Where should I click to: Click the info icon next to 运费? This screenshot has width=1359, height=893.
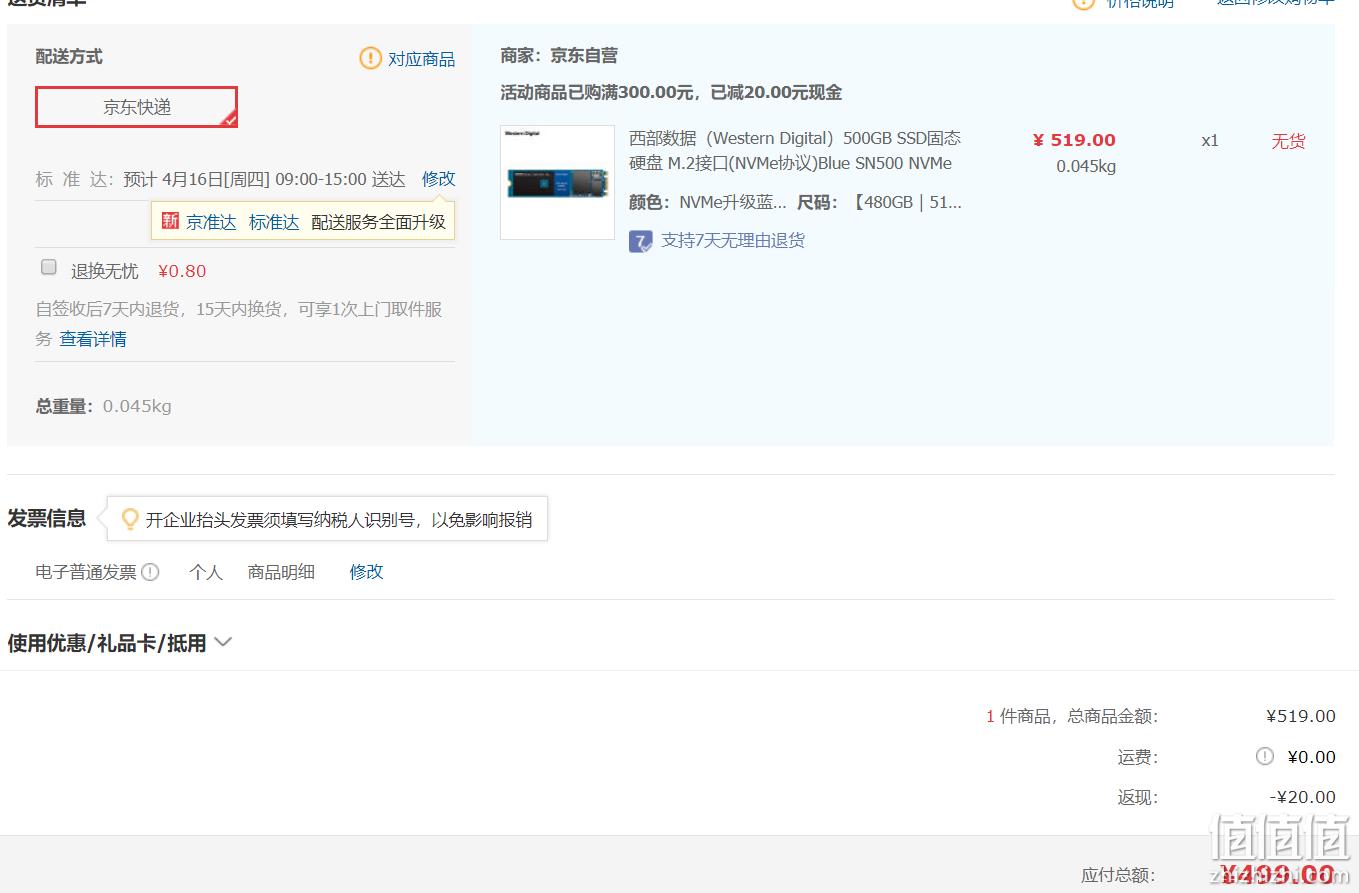pos(1265,756)
